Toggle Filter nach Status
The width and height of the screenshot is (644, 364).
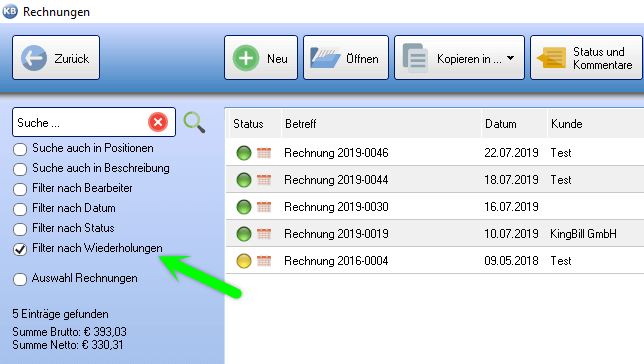20,229
